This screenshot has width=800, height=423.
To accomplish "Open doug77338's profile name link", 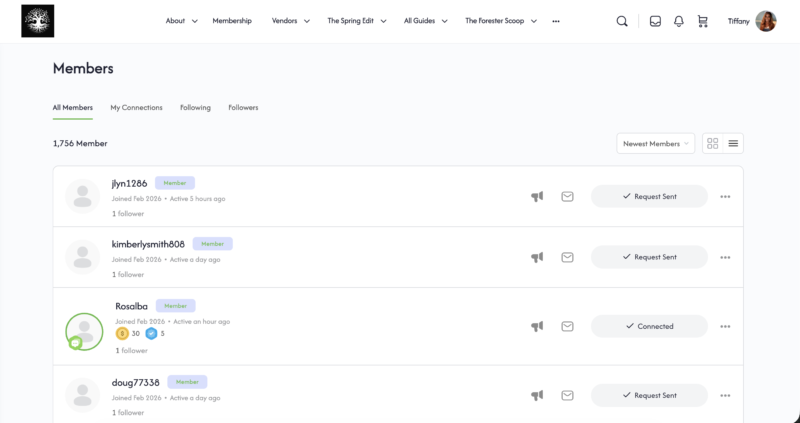I will point(136,382).
